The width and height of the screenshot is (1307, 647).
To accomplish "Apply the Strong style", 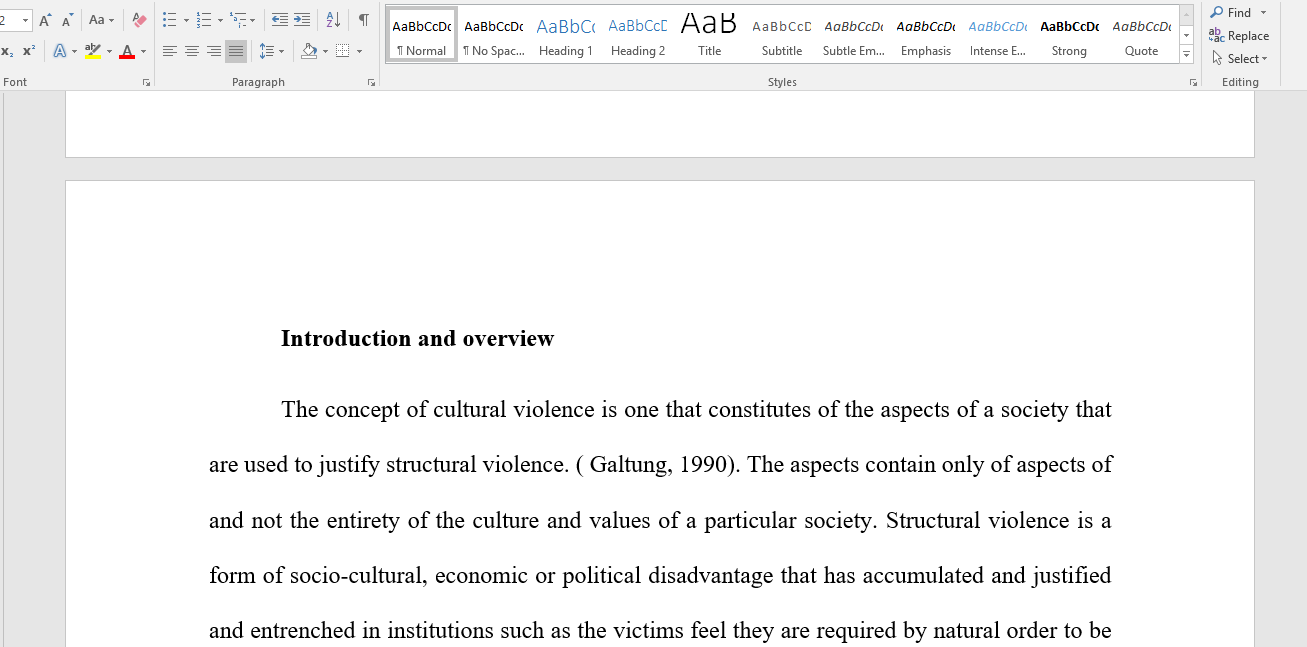I will pyautogui.click(x=1070, y=35).
